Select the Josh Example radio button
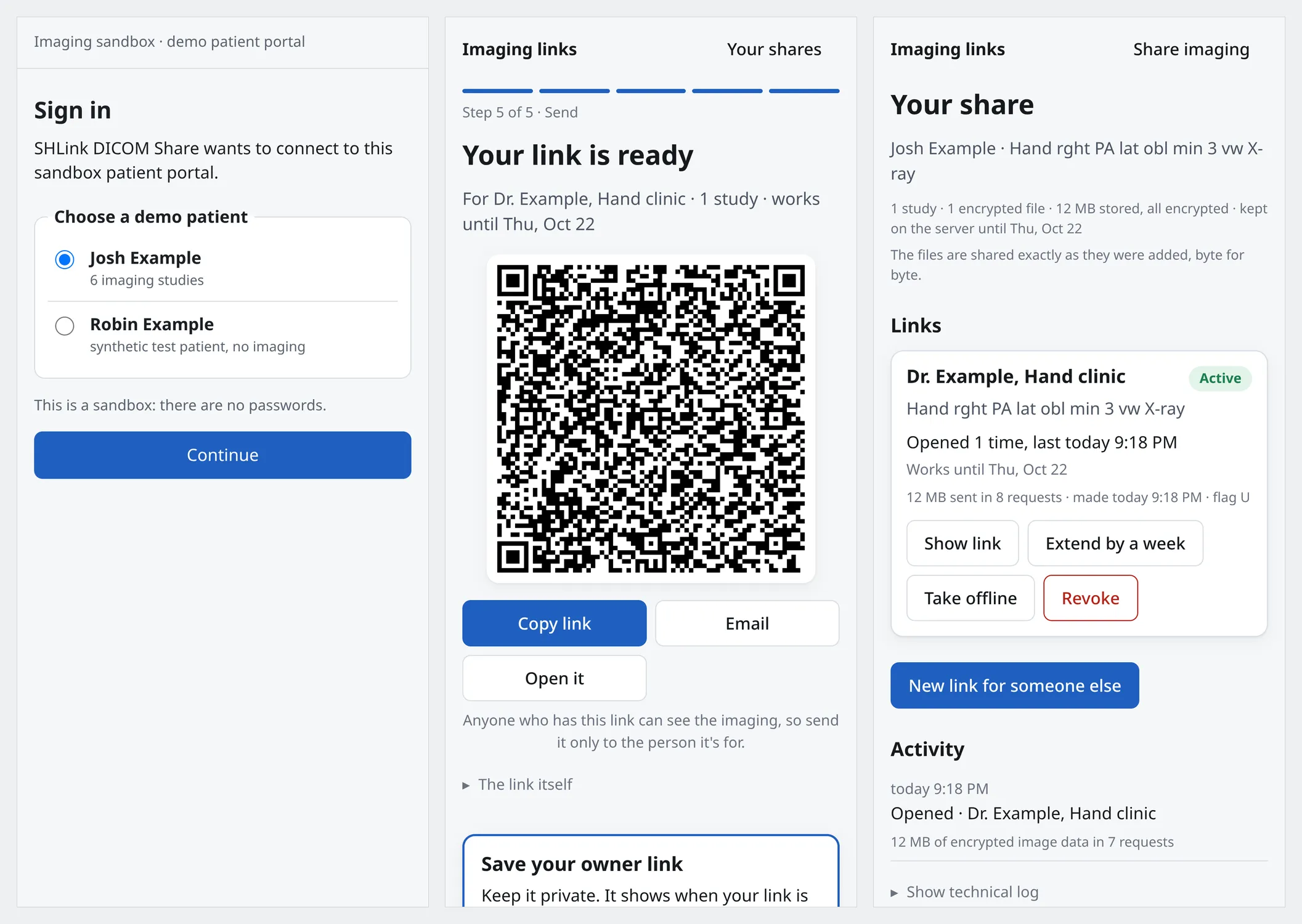Viewport: 1302px width, 924px height. click(x=65, y=259)
